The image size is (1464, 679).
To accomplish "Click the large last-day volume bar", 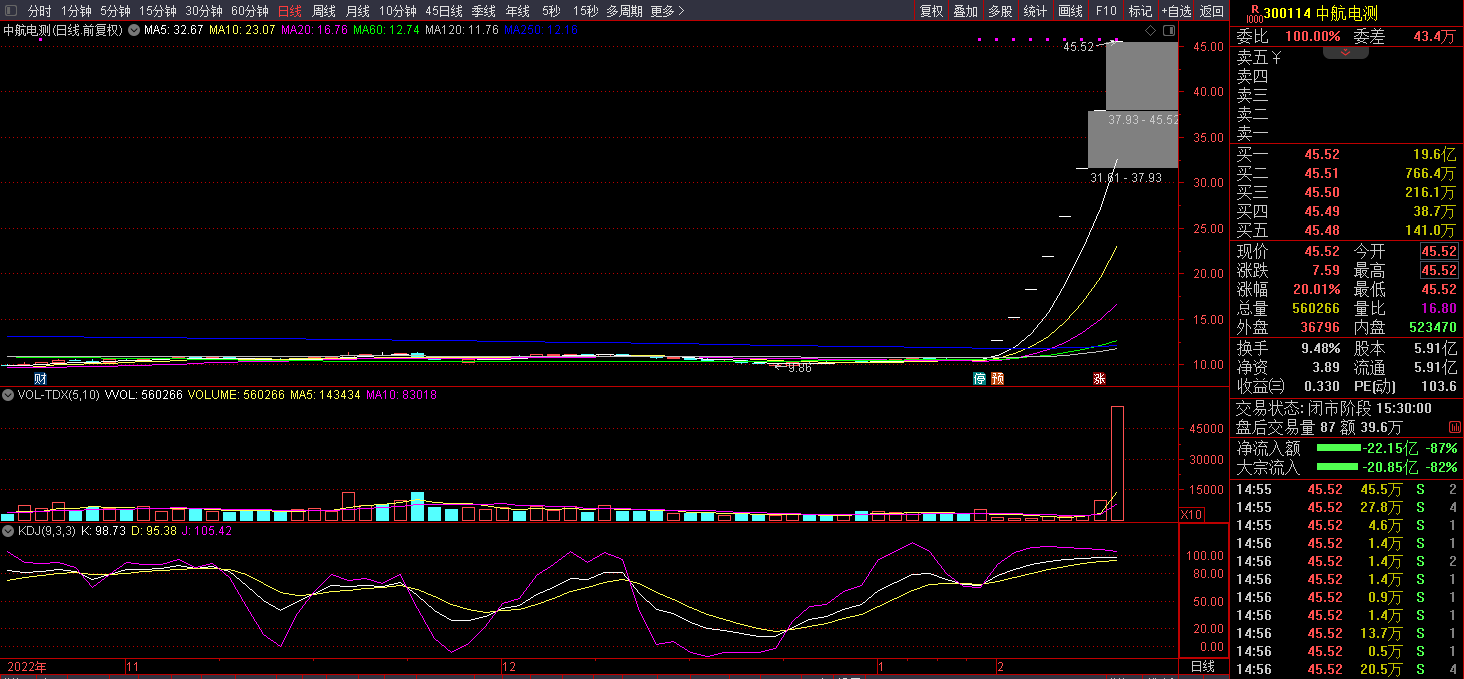I will tap(1117, 463).
